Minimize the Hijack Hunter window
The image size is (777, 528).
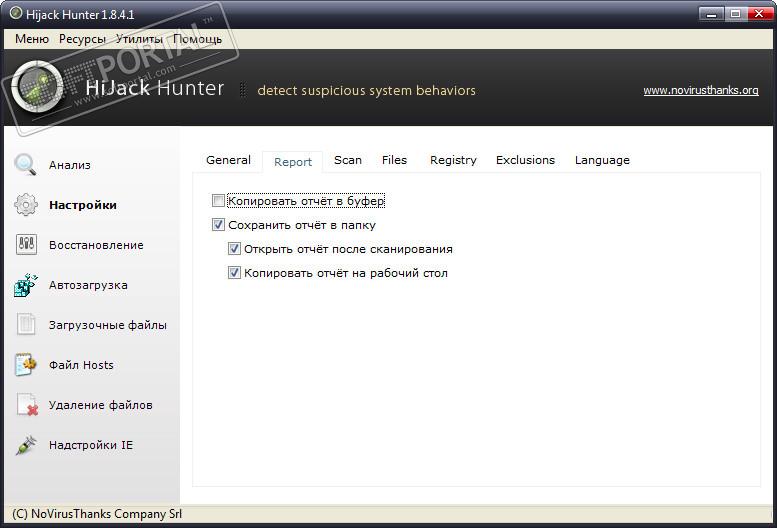click(711, 14)
